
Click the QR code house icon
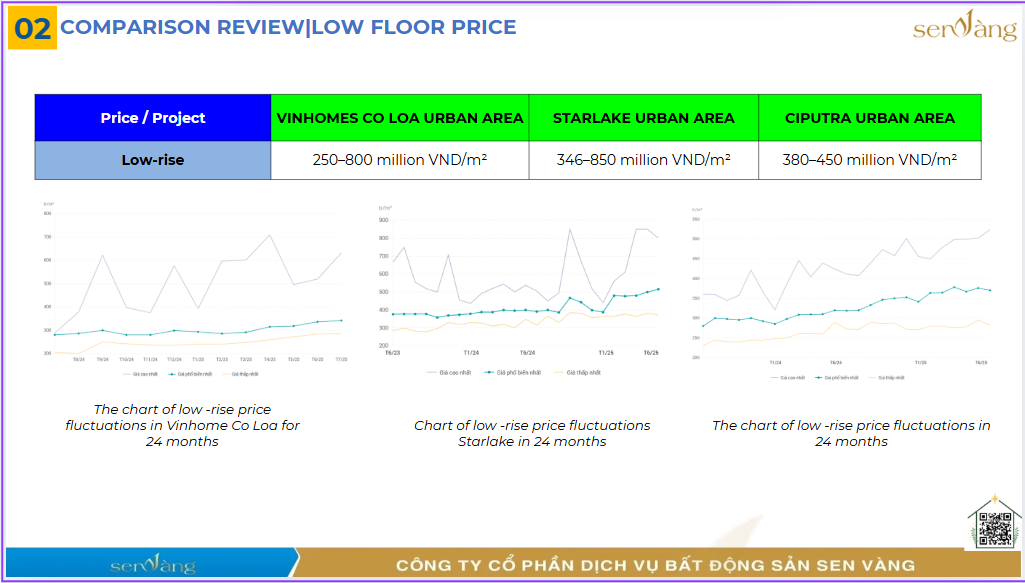click(x=994, y=523)
